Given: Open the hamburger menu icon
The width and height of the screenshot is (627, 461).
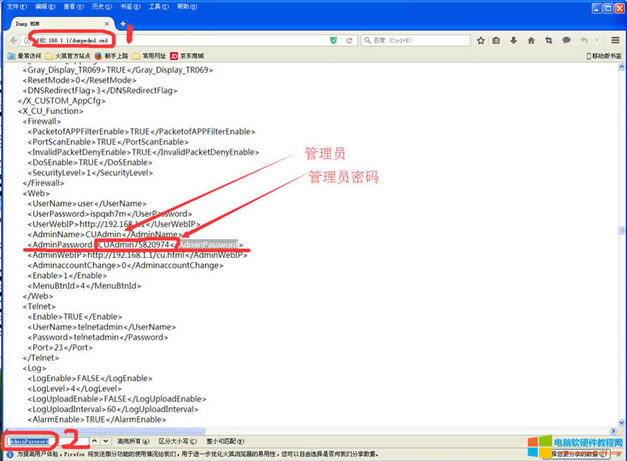Looking at the screenshot, I should click(x=616, y=40).
